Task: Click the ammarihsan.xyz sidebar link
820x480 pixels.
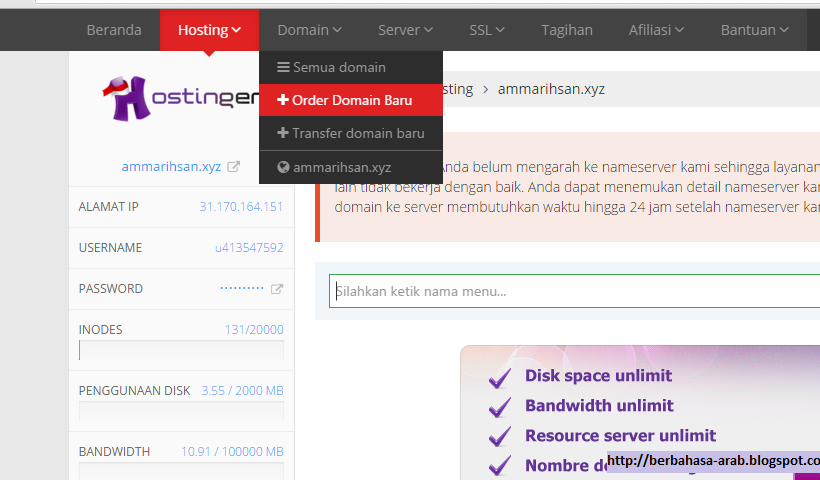Action: (x=171, y=167)
